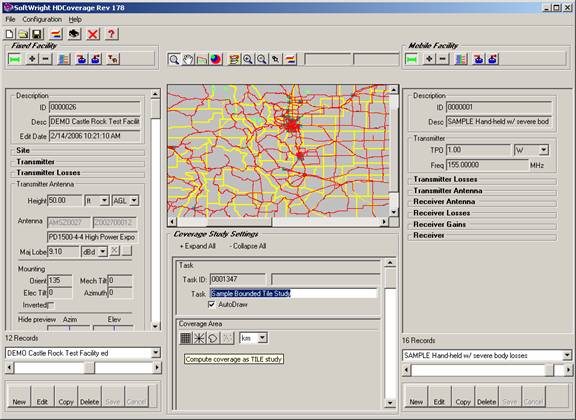Viewport: 576px width, 420px height.
Task: Click the colored columns icon in Mobile Facility
Action: pos(461,59)
